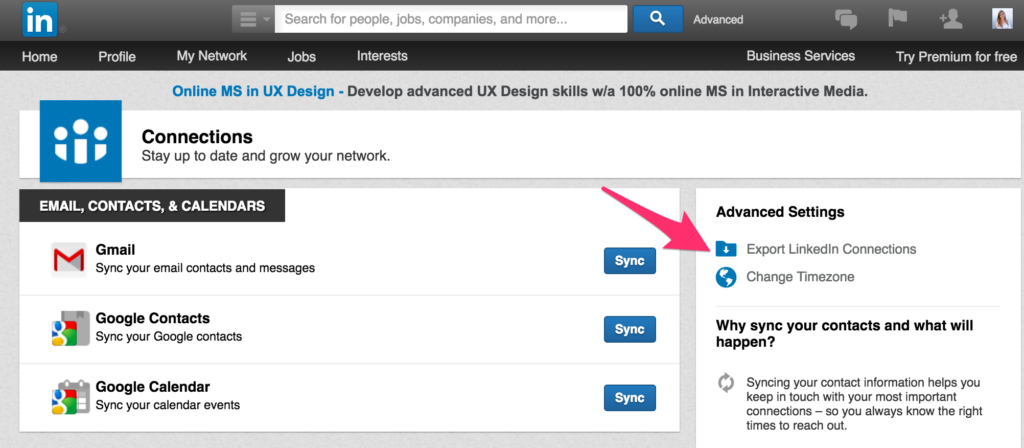Screen dimensions: 1024x448
Task: Open the My Network menu
Action: (x=212, y=56)
